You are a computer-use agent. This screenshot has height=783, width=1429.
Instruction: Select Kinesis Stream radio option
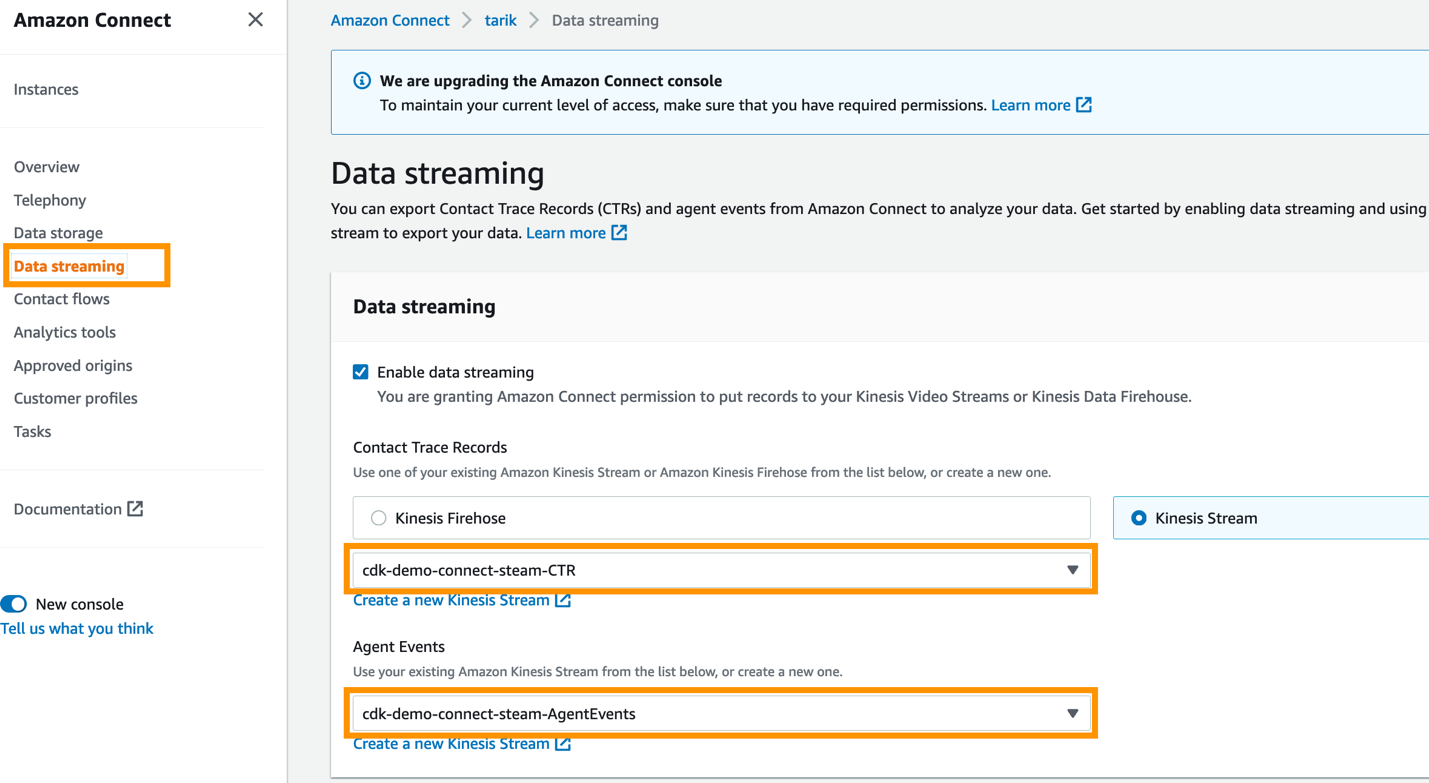1138,518
